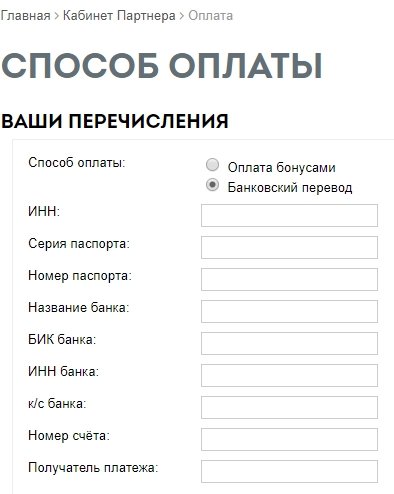The image size is (394, 494).
Task: Click the ВАШИ ПЕРЕЧИСЛЕНИЯ section heading
Action: 115,121
